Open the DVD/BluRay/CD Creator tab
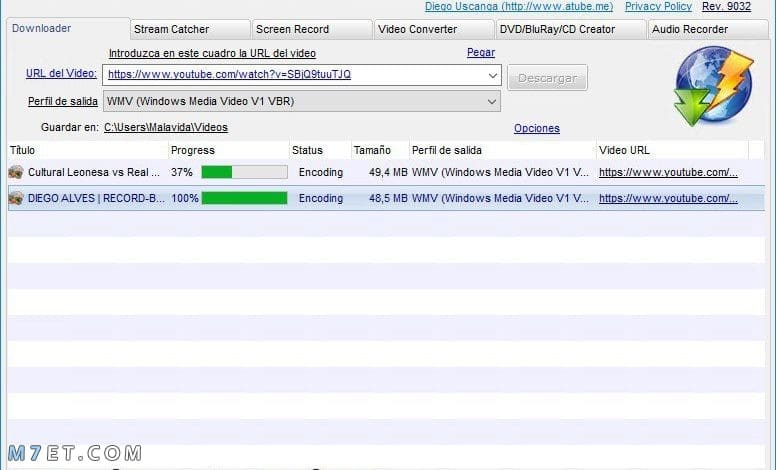This screenshot has width=776, height=470. point(571,29)
